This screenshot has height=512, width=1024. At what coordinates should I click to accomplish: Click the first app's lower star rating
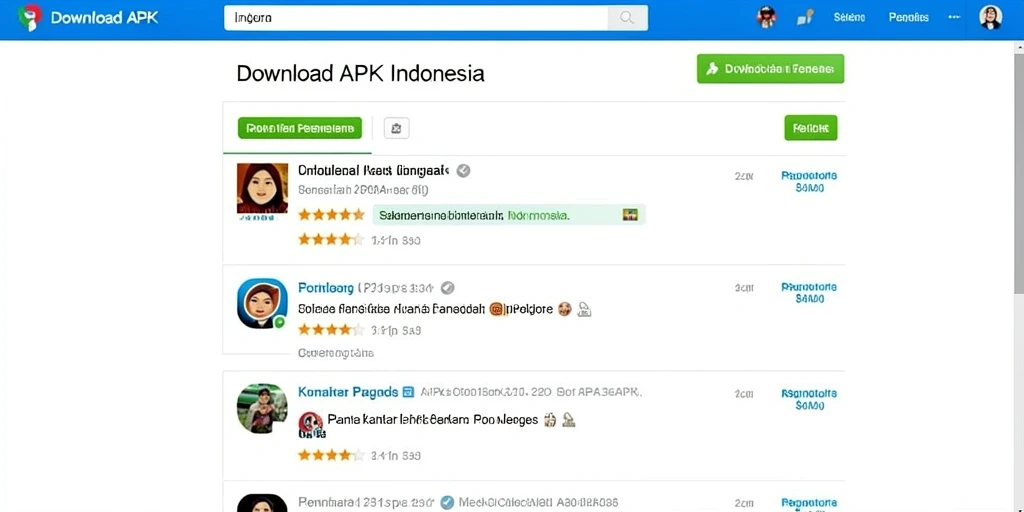click(331, 240)
